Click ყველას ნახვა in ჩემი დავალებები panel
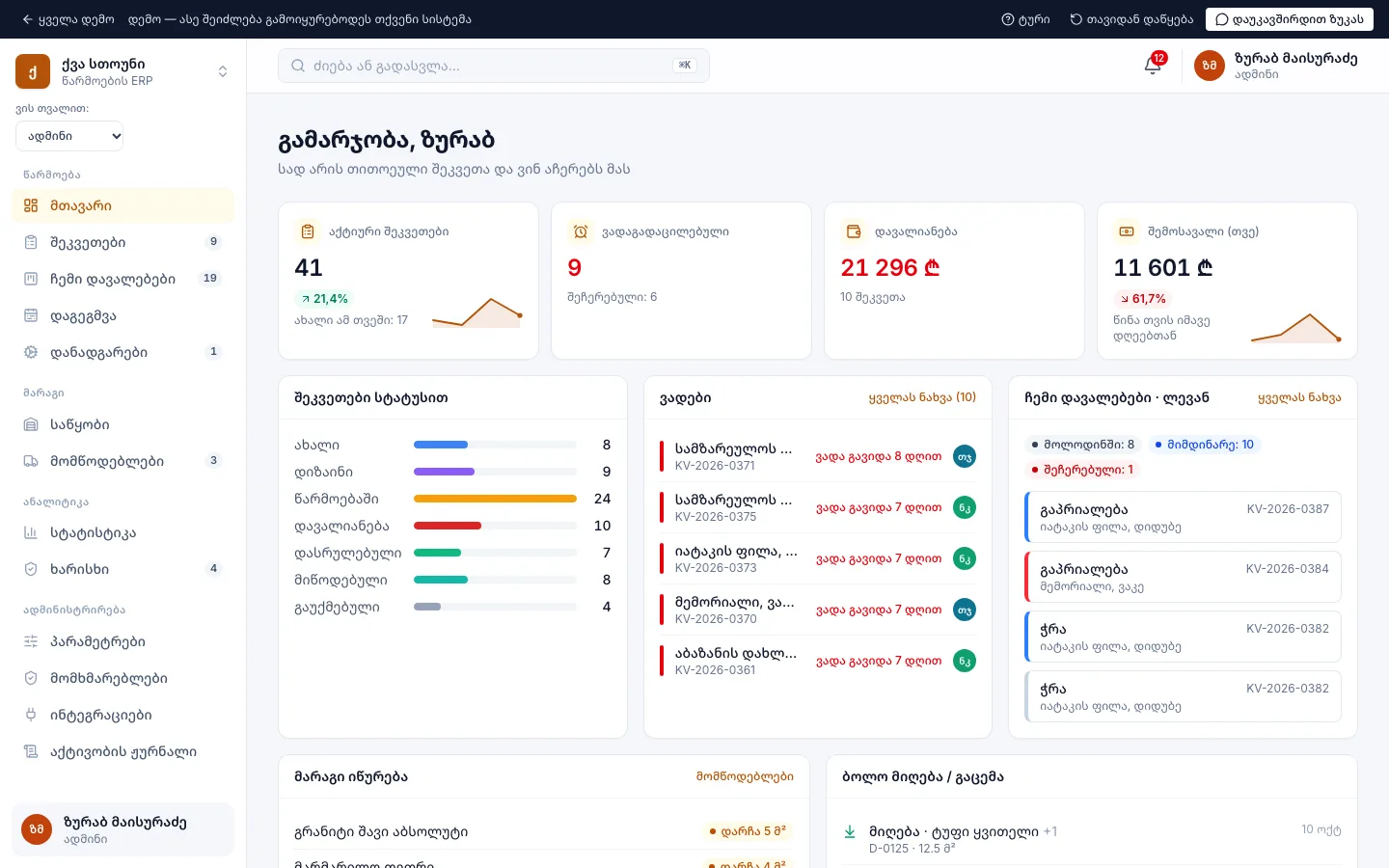This screenshot has width=1389, height=868. coord(1299,397)
